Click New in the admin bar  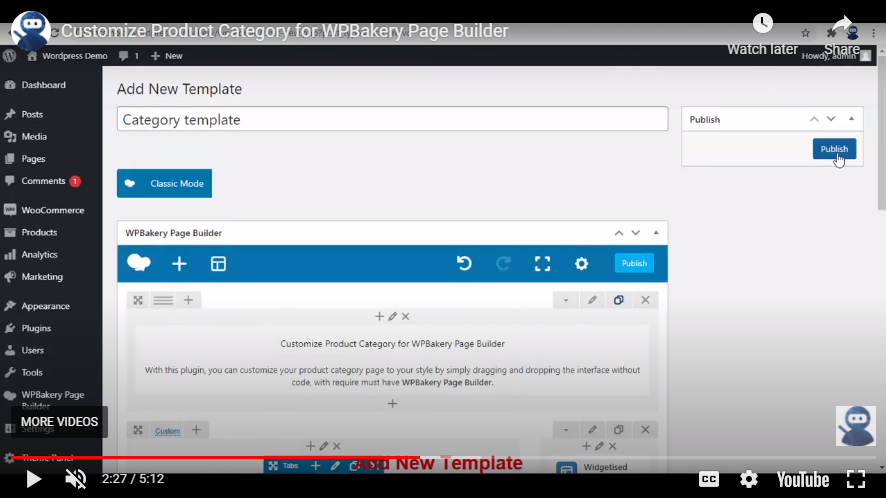click(x=167, y=56)
